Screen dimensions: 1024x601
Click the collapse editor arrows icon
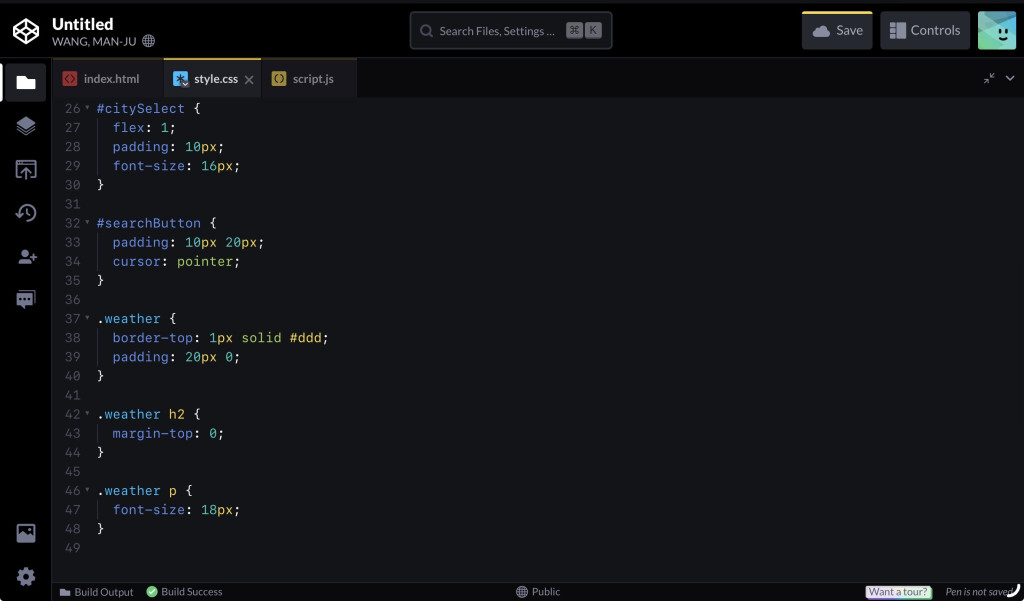pyautogui.click(x=989, y=78)
